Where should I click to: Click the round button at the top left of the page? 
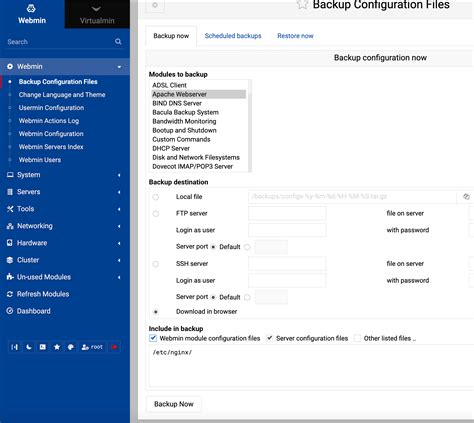[x=155, y=5]
